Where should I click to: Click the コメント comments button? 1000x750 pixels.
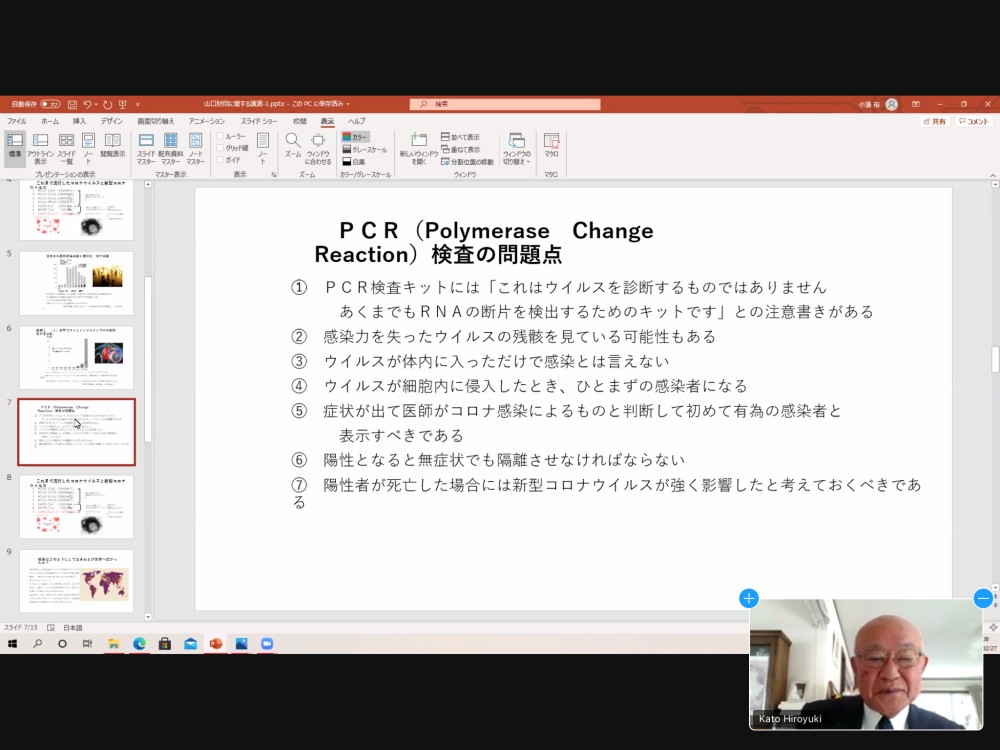(974, 121)
